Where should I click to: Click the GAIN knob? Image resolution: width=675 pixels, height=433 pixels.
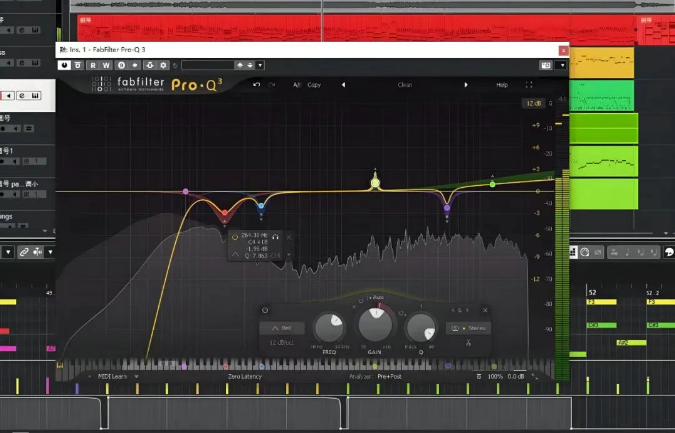[x=375, y=324]
